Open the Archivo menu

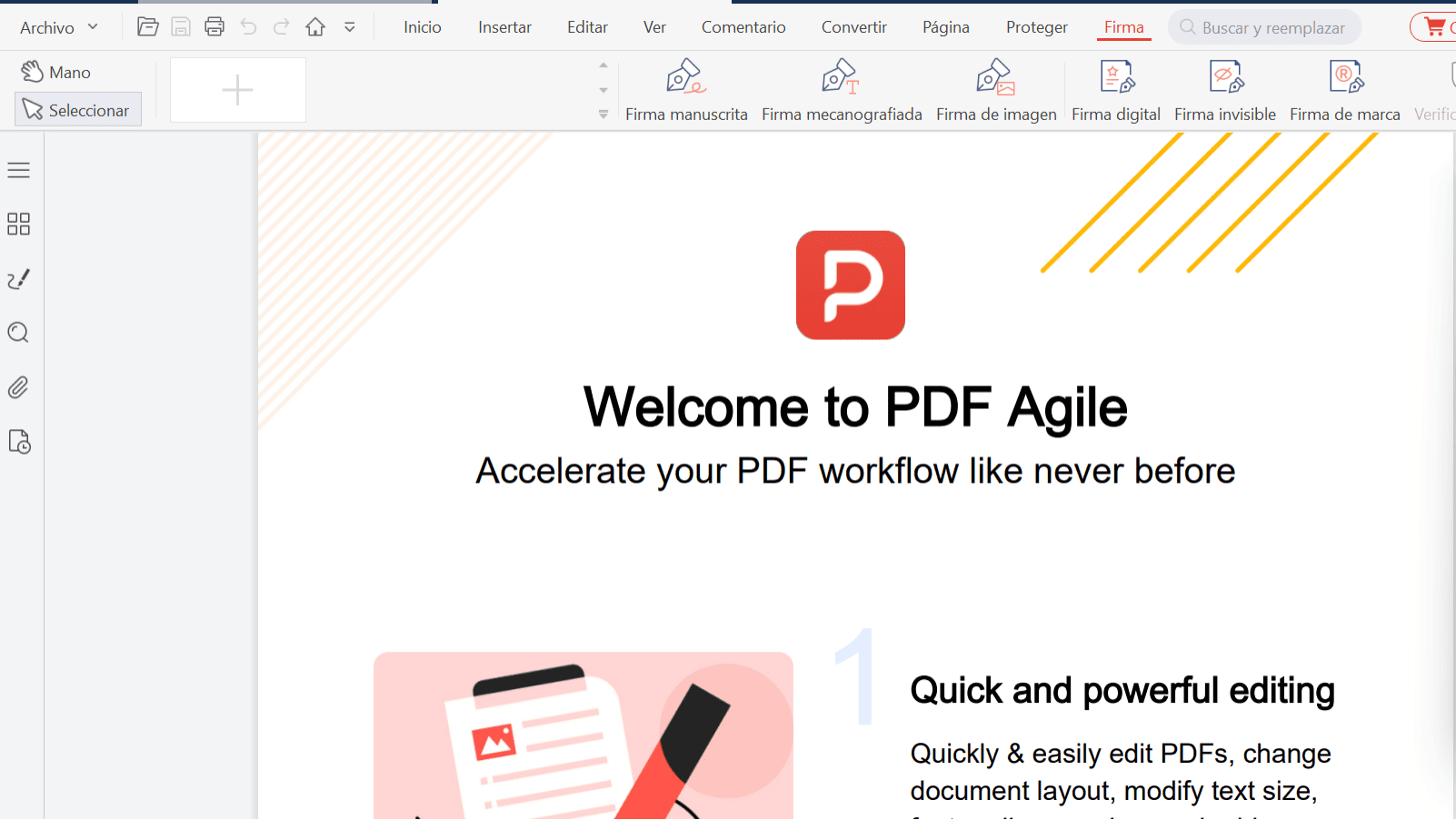58,27
